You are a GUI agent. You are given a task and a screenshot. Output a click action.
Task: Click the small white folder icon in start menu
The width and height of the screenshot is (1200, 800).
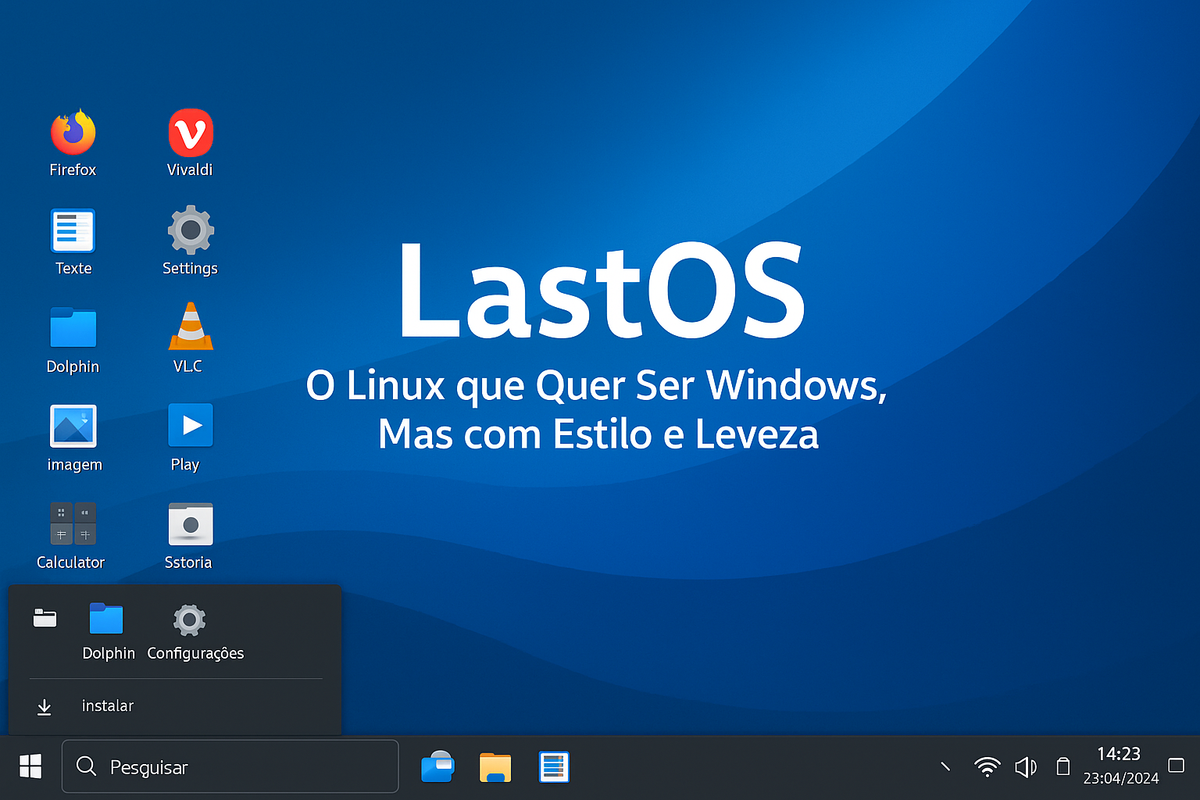[x=44, y=618]
